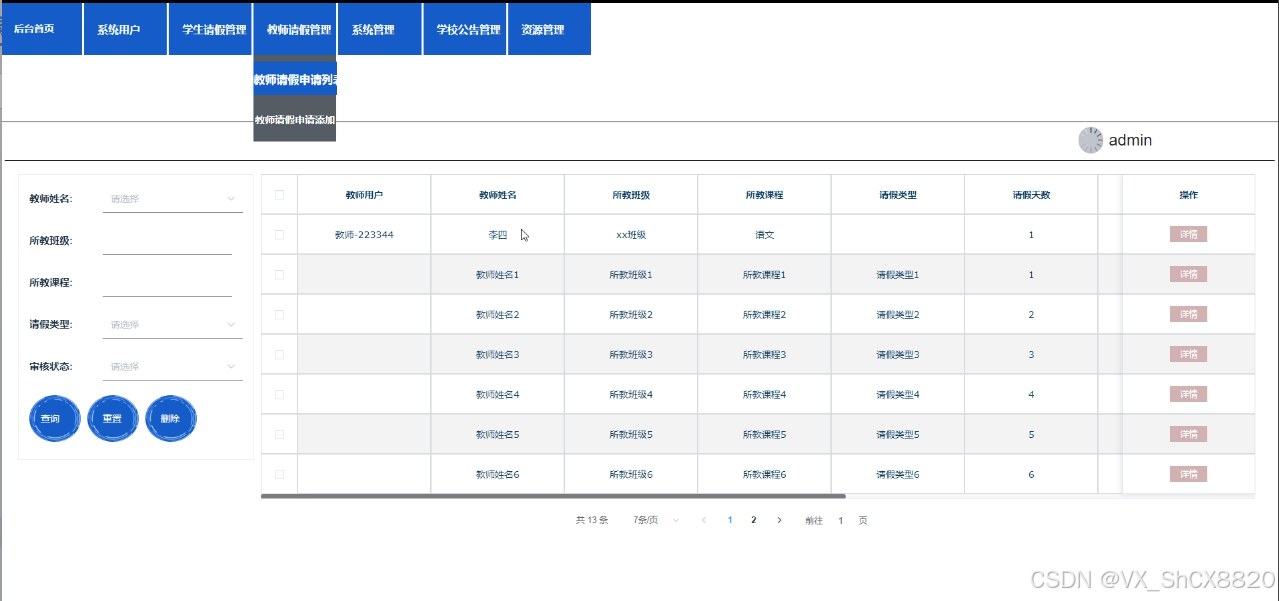This screenshot has width=1279, height=601.
Task: Click the 删除 delete button
Action: click(x=171, y=418)
